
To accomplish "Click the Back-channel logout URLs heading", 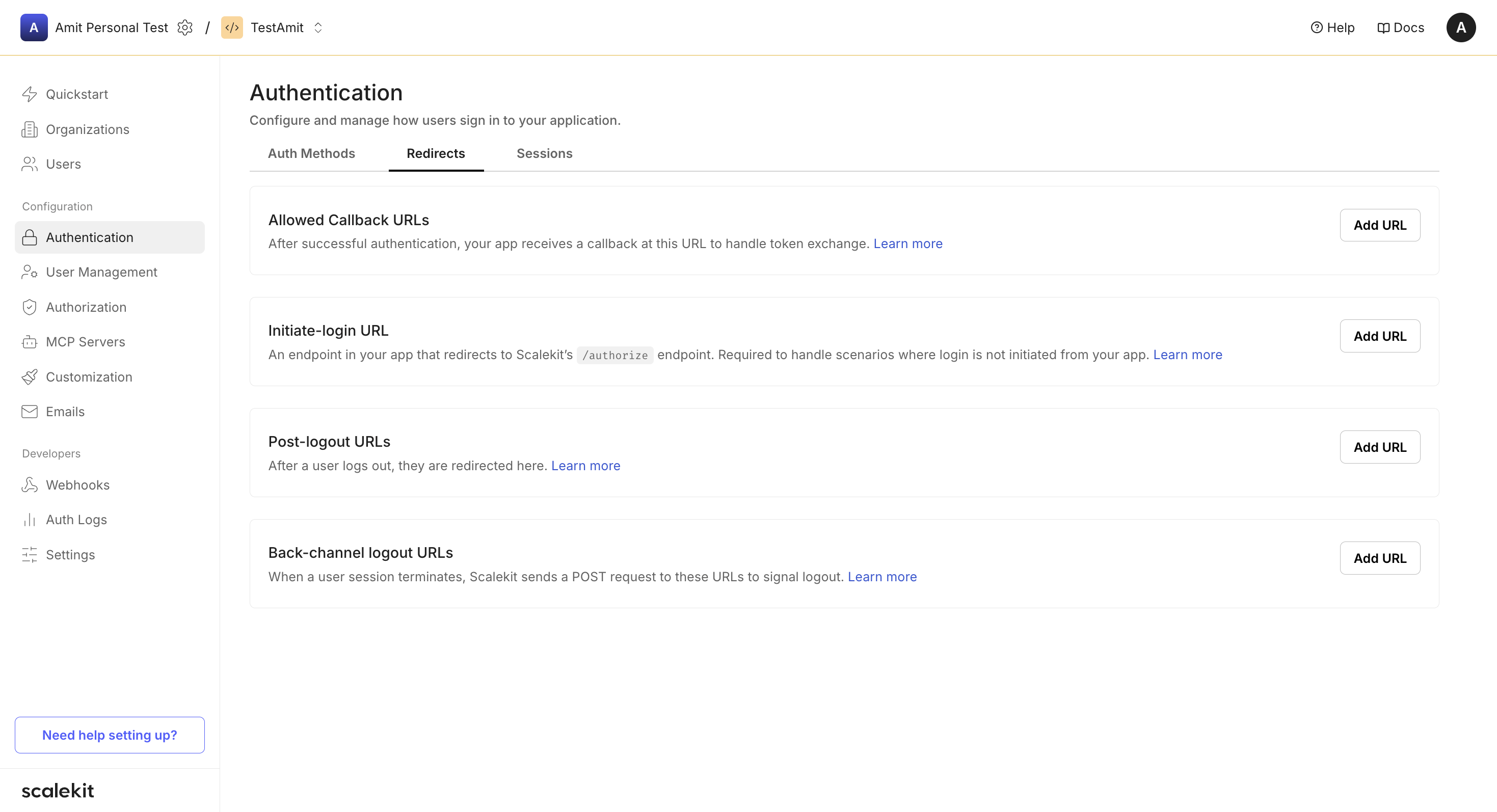I will point(360,552).
